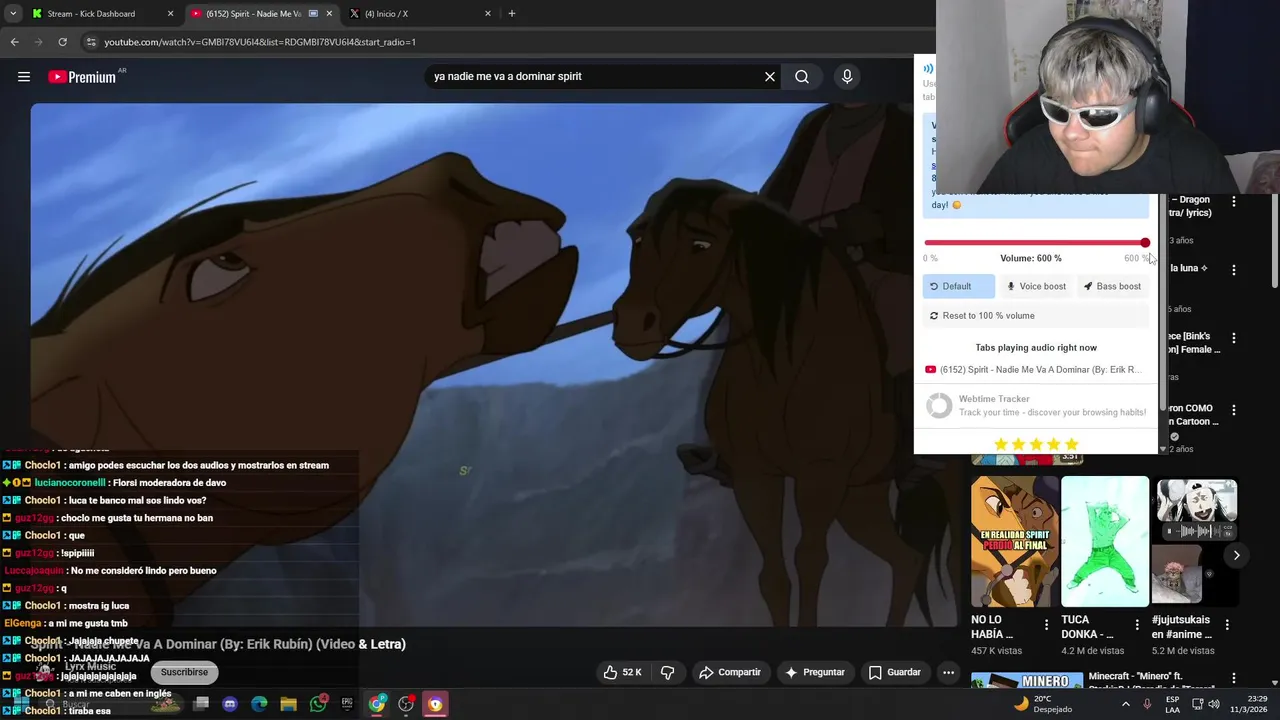Screen dimensions: 1280x720
Task: Close the Inicio / X tab
Action: (x=488, y=14)
